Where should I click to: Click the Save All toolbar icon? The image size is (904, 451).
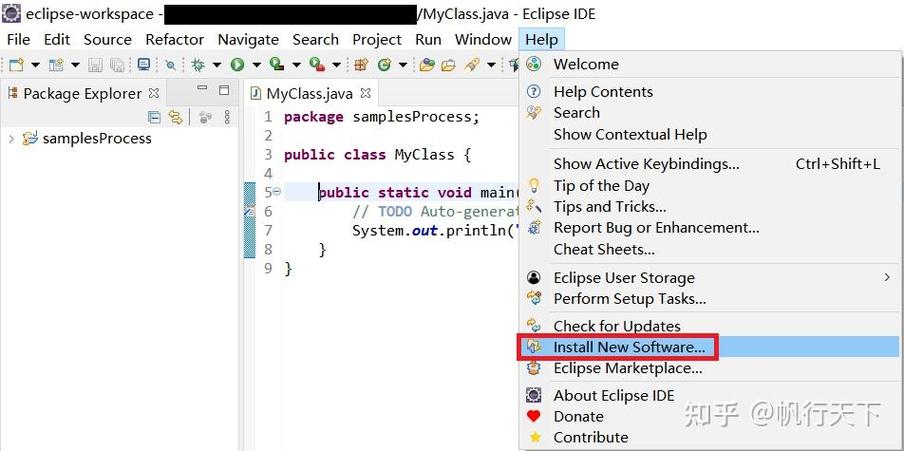pyautogui.click(x=117, y=65)
